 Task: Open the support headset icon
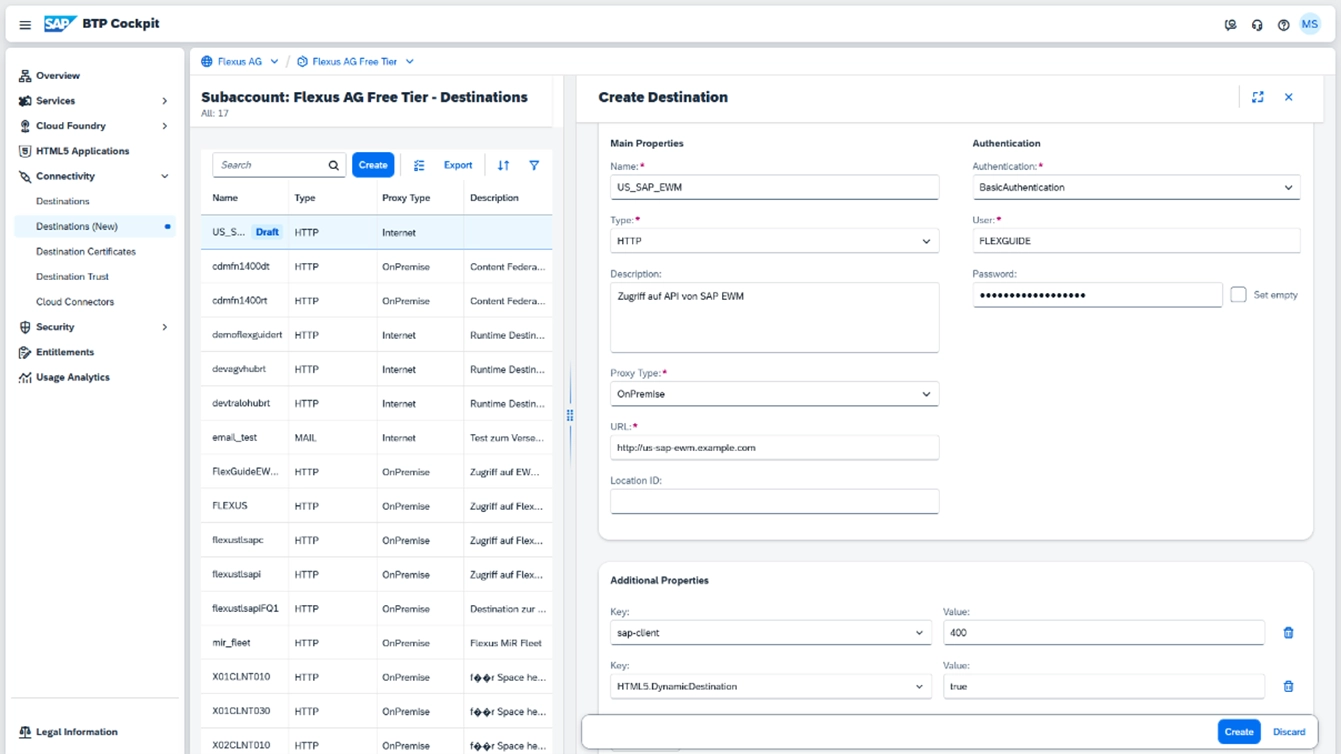coord(1257,25)
